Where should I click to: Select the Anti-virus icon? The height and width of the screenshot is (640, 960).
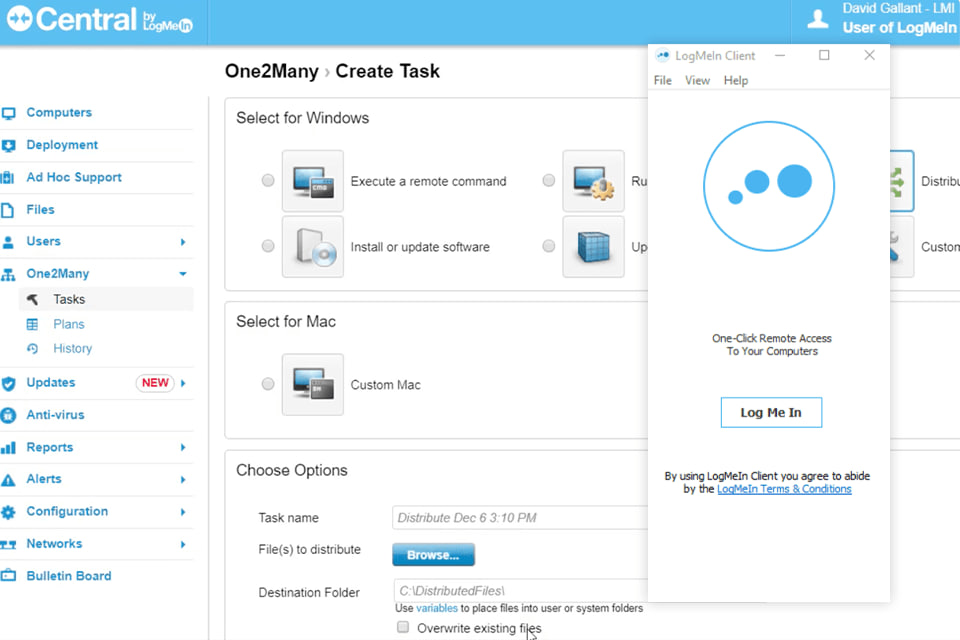8,415
